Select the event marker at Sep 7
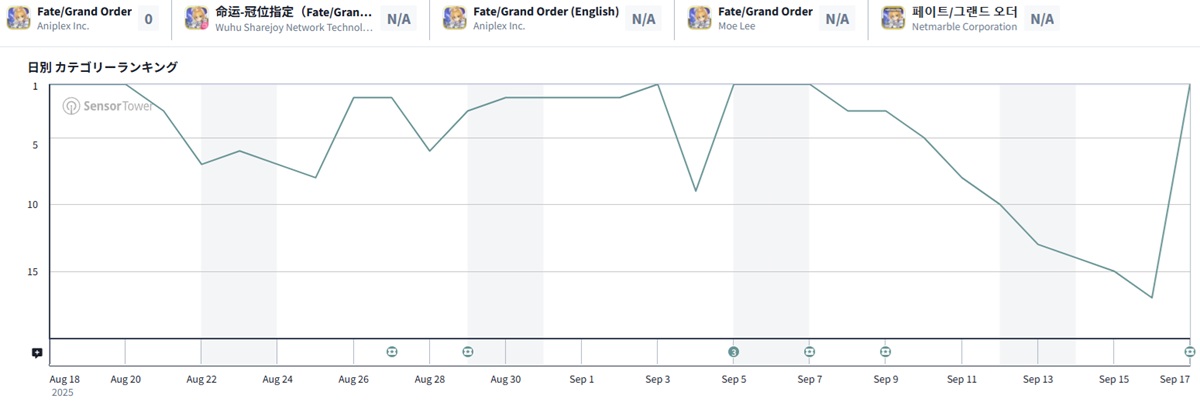The width and height of the screenshot is (1200, 402). (809, 352)
